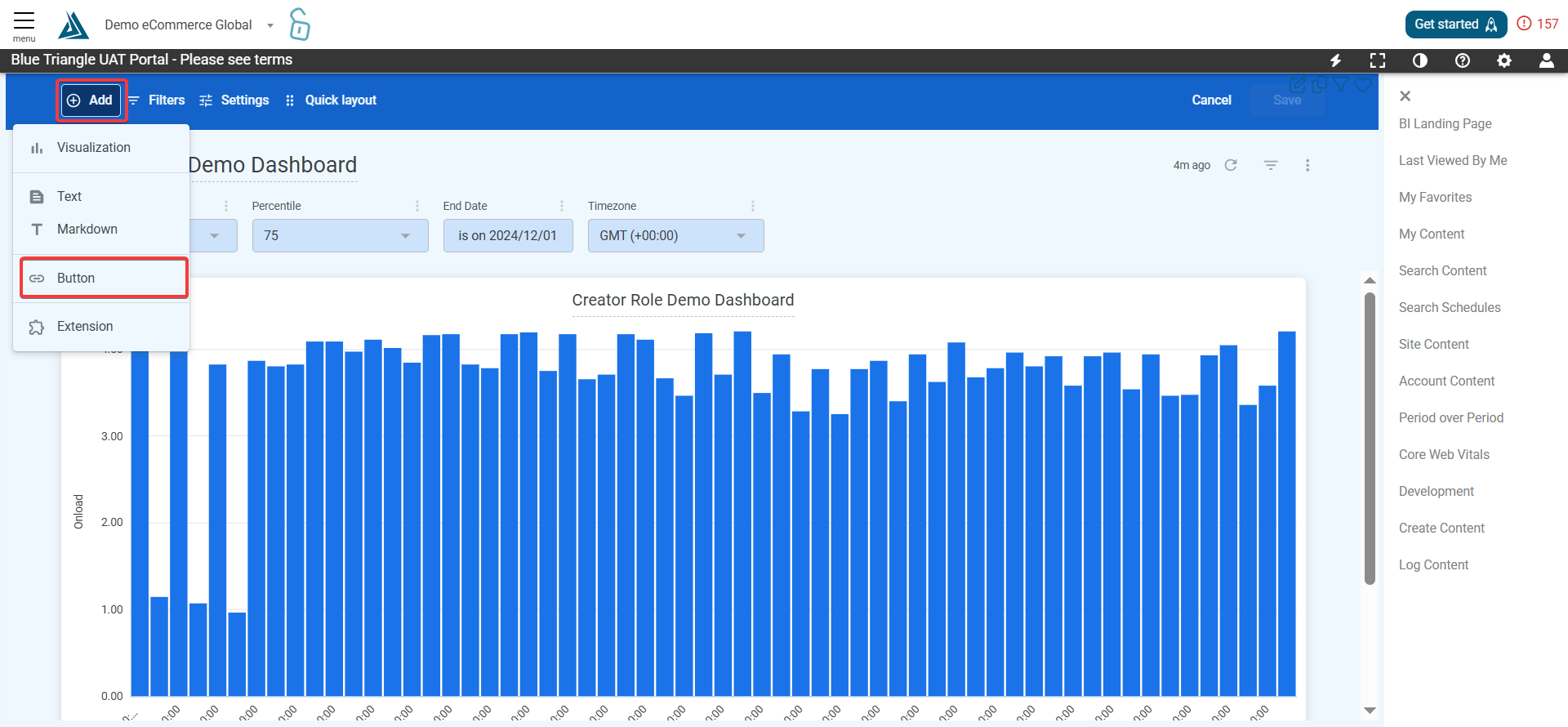Close the right side panel
The height and width of the screenshot is (727, 1568).
pyautogui.click(x=1405, y=96)
